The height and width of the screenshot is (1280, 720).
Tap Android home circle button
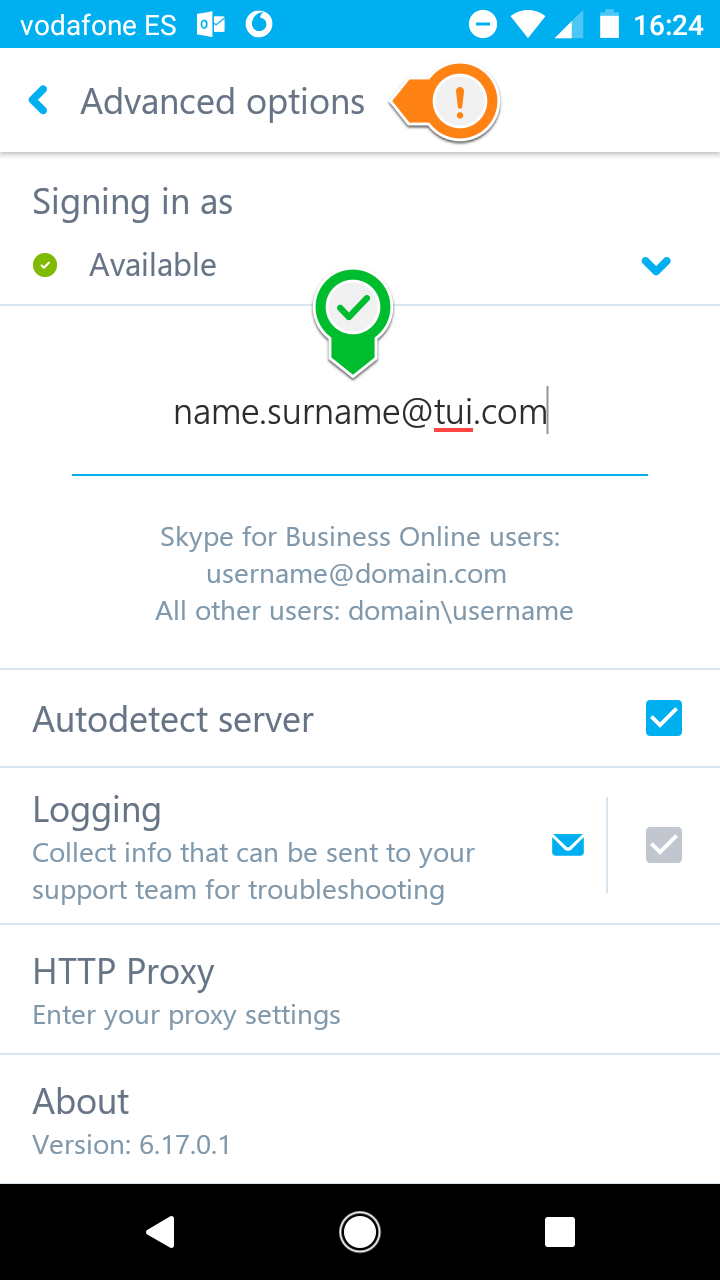pyautogui.click(x=360, y=1232)
